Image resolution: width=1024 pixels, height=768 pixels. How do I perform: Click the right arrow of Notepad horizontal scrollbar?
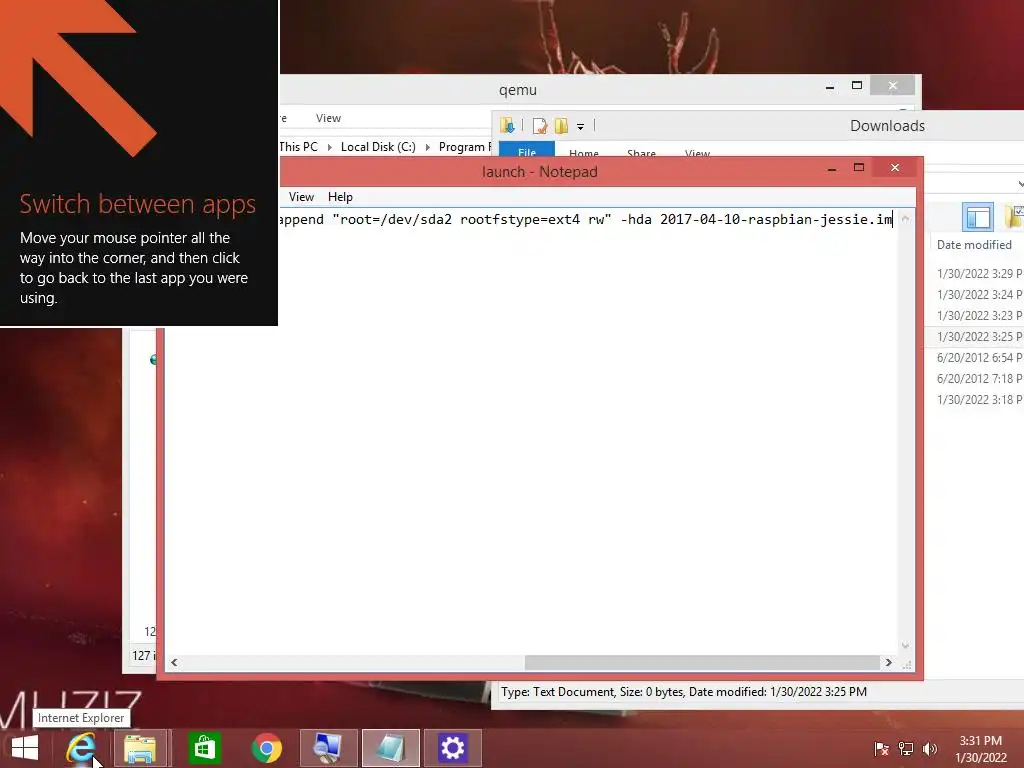coord(889,662)
